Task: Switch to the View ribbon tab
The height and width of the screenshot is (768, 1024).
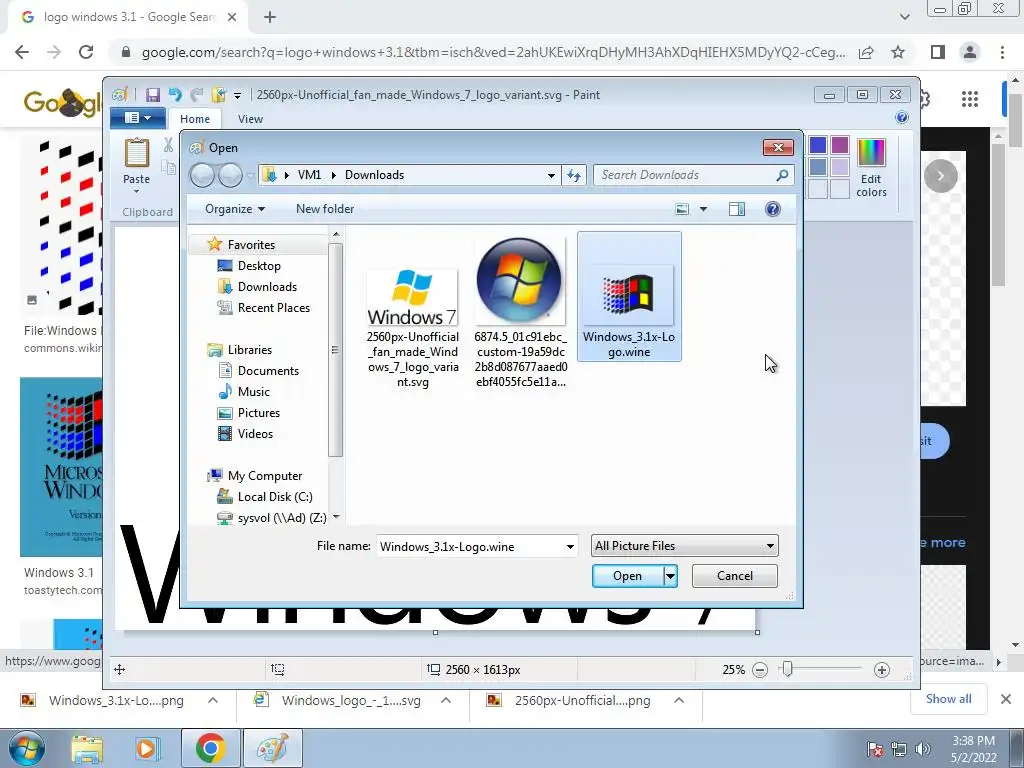Action: point(250,119)
